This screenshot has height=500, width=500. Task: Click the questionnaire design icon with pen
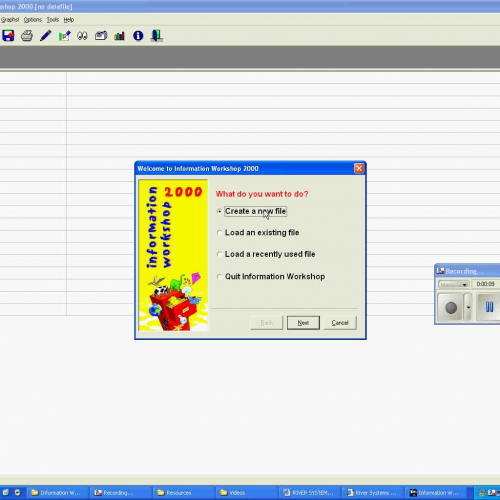(64, 35)
